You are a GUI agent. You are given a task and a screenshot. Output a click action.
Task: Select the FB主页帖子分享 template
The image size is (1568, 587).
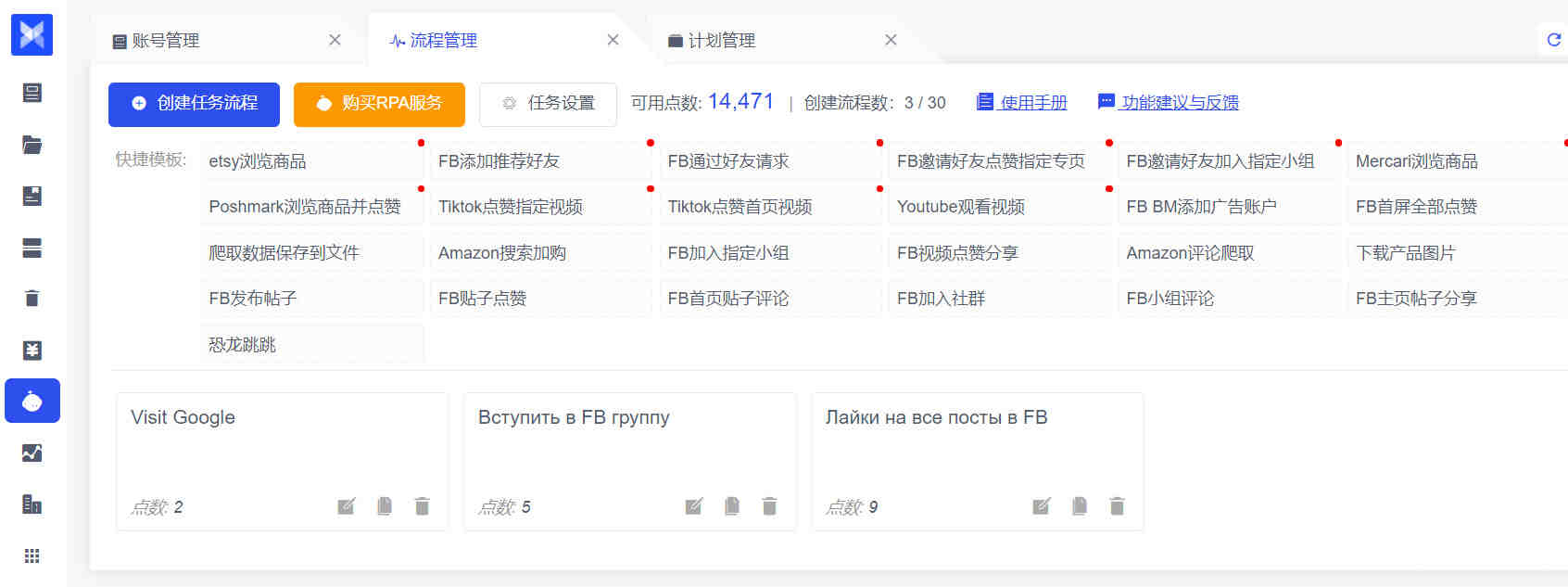(1458, 299)
